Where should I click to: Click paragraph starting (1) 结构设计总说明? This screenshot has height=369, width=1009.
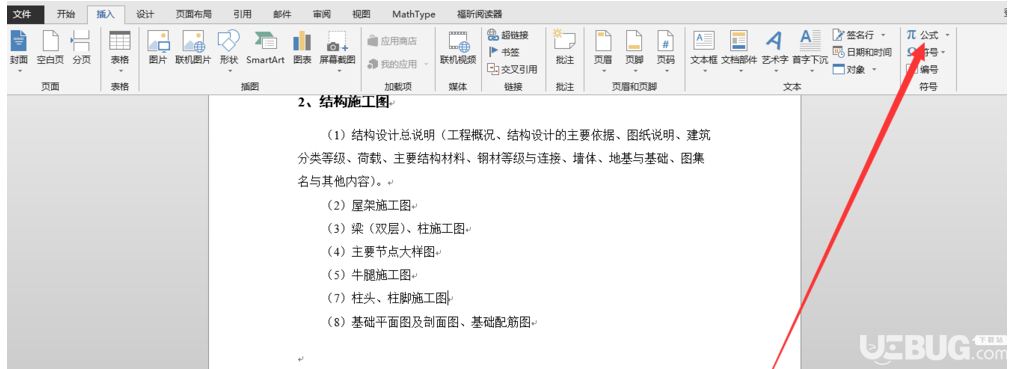(504, 158)
